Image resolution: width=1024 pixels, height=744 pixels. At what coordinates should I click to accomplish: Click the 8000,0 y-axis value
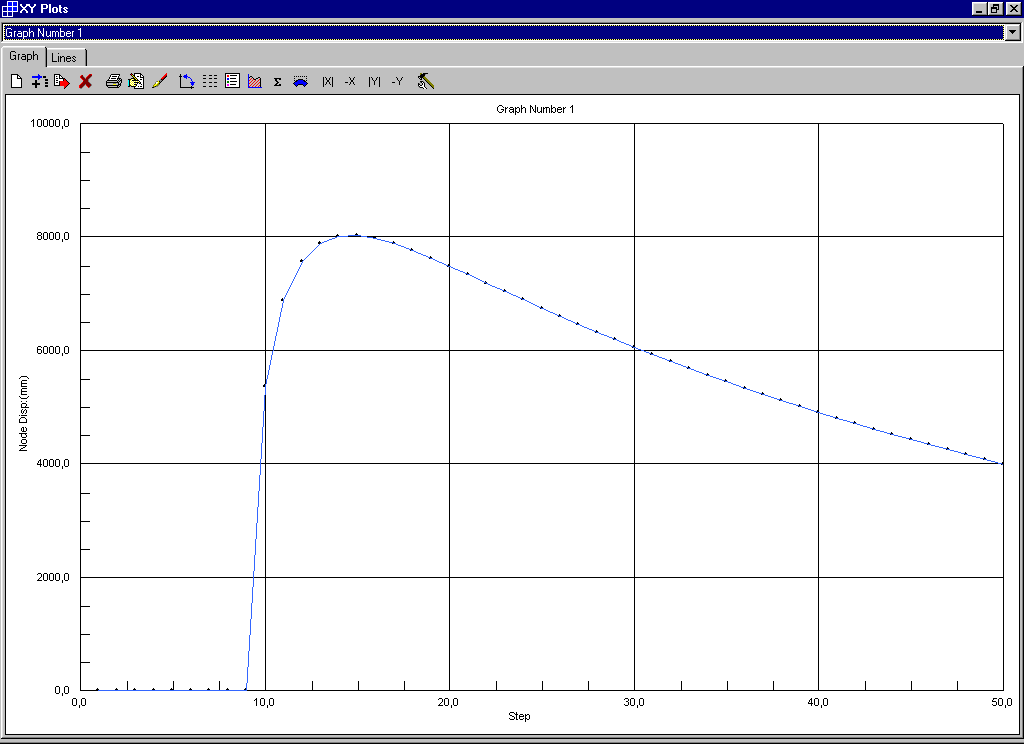tap(52, 236)
